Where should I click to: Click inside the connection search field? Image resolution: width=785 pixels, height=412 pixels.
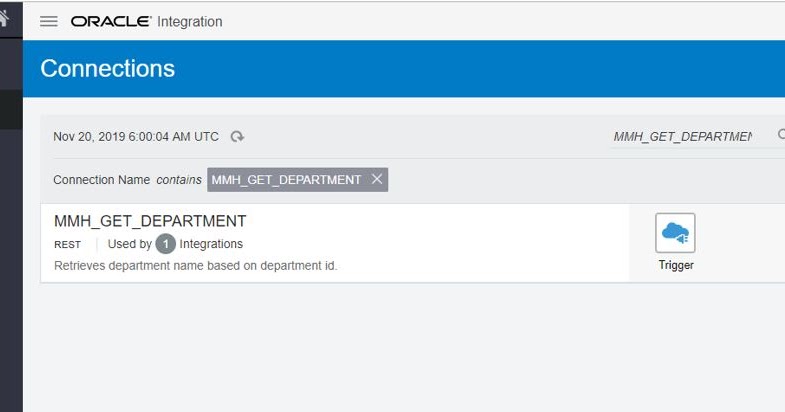(x=689, y=136)
